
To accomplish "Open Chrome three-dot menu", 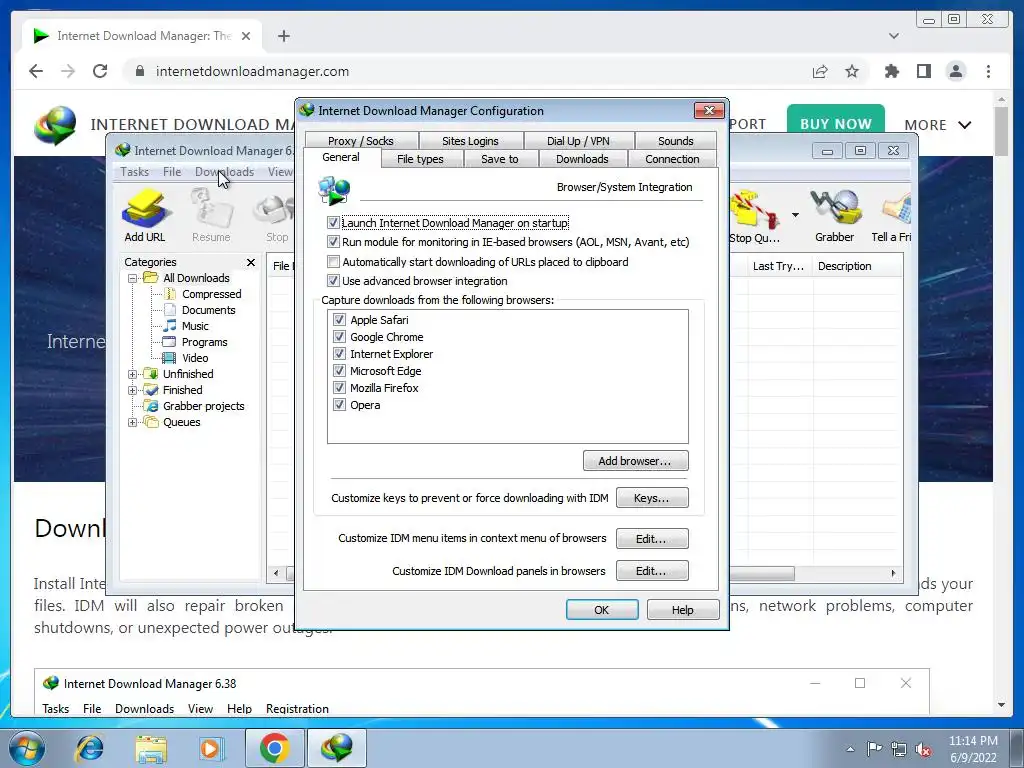I will [988, 71].
